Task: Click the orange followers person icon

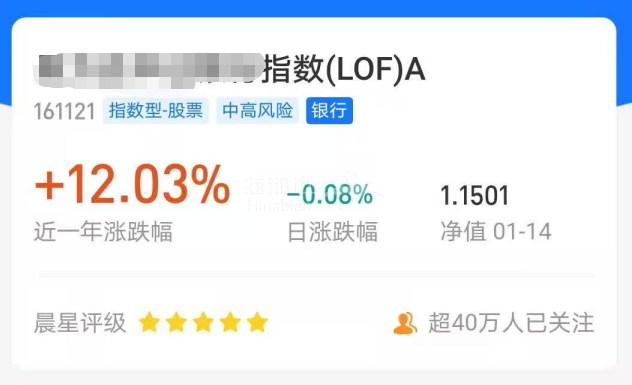Action: tap(405, 323)
